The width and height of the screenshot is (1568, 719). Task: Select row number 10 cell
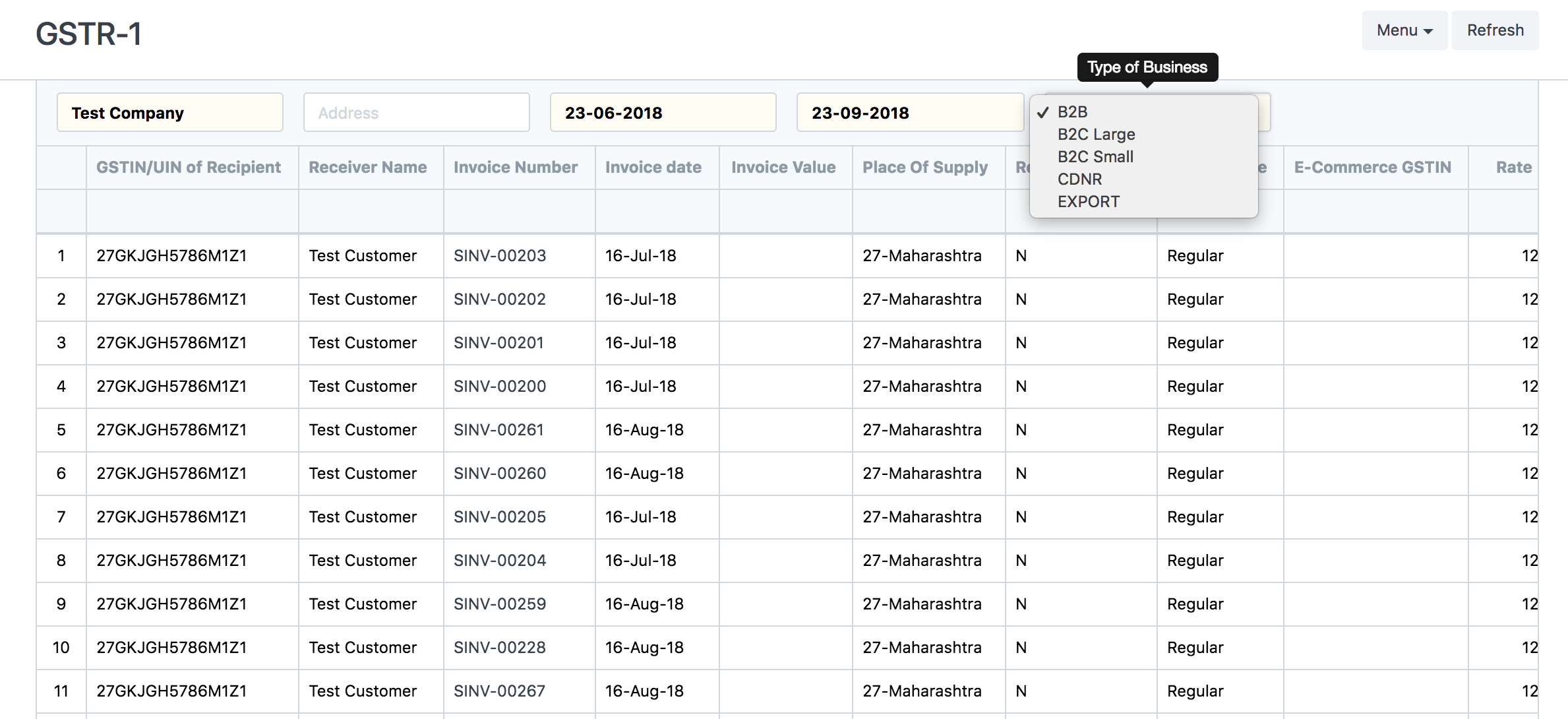[61, 648]
